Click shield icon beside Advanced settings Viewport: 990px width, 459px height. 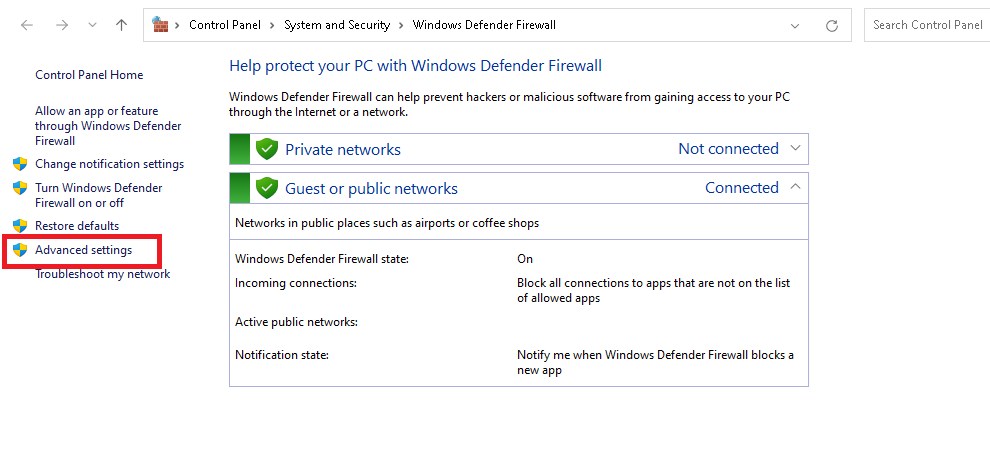click(20, 249)
